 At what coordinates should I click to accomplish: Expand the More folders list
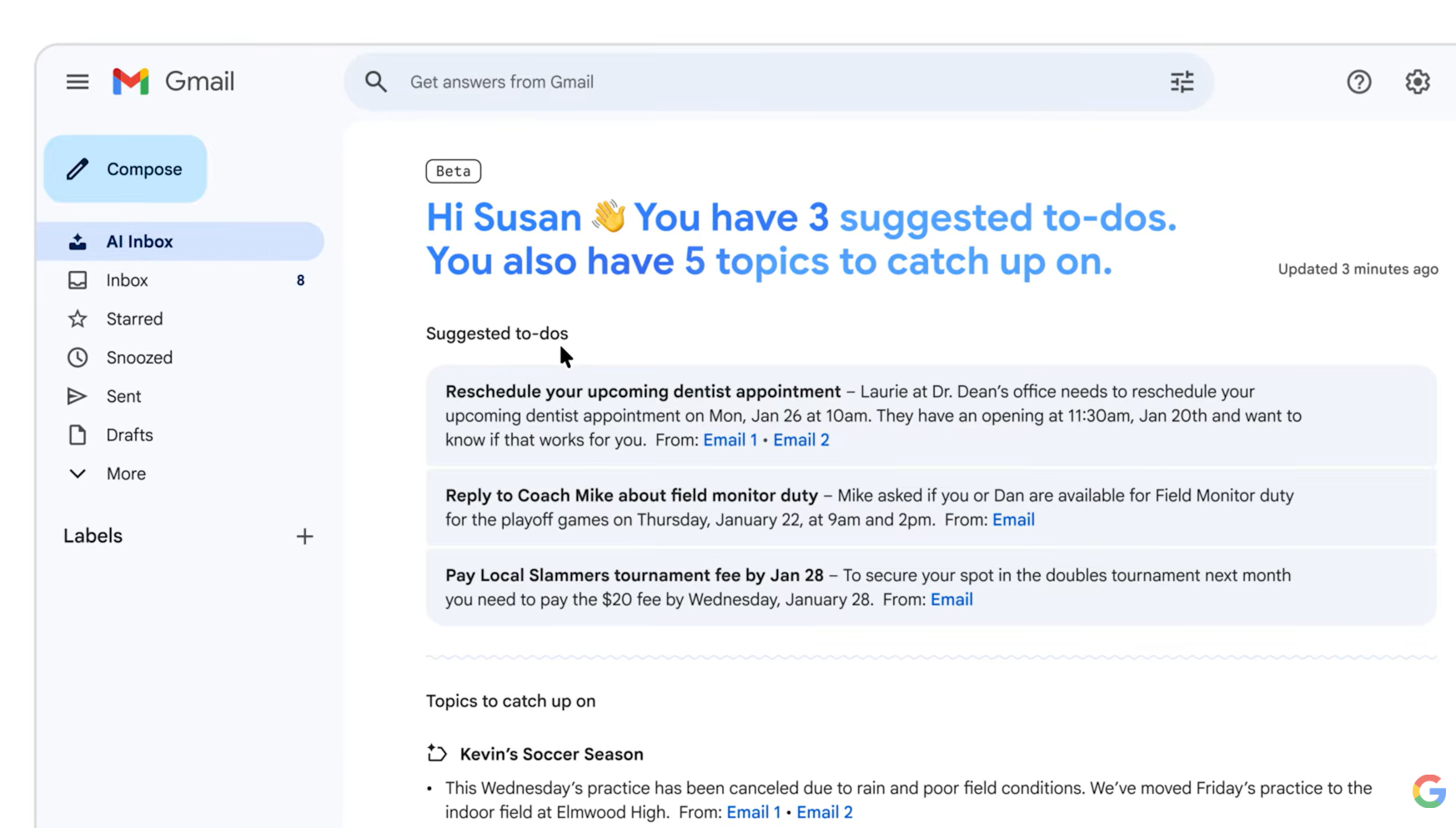(x=125, y=474)
